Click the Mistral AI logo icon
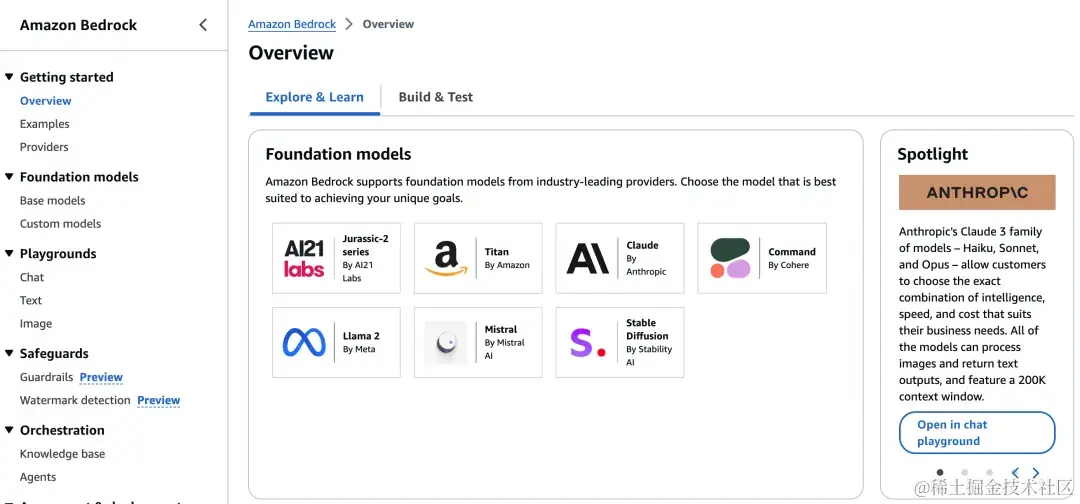 (x=446, y=343)
